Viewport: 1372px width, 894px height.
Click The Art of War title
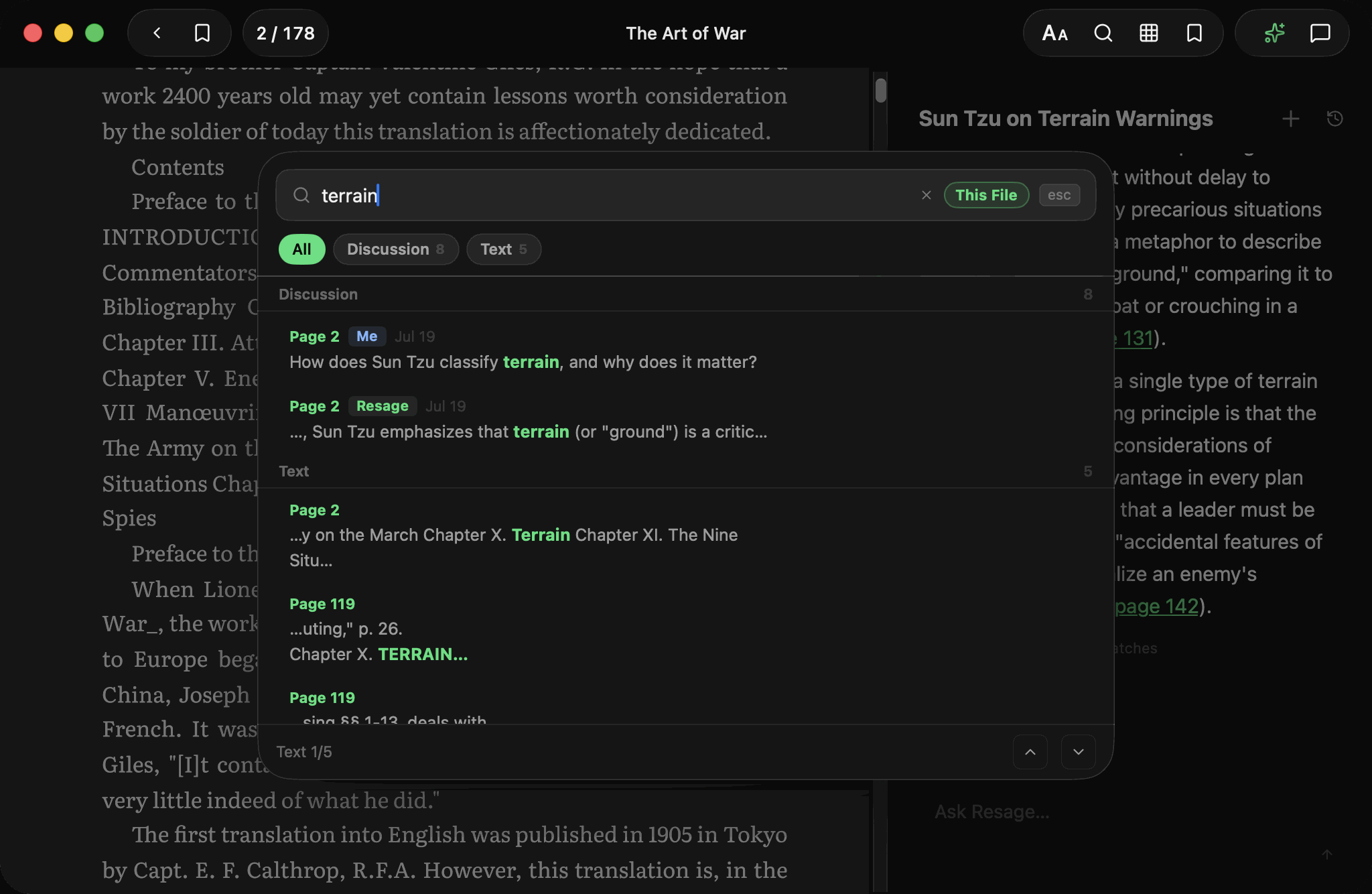click(685, 33)
